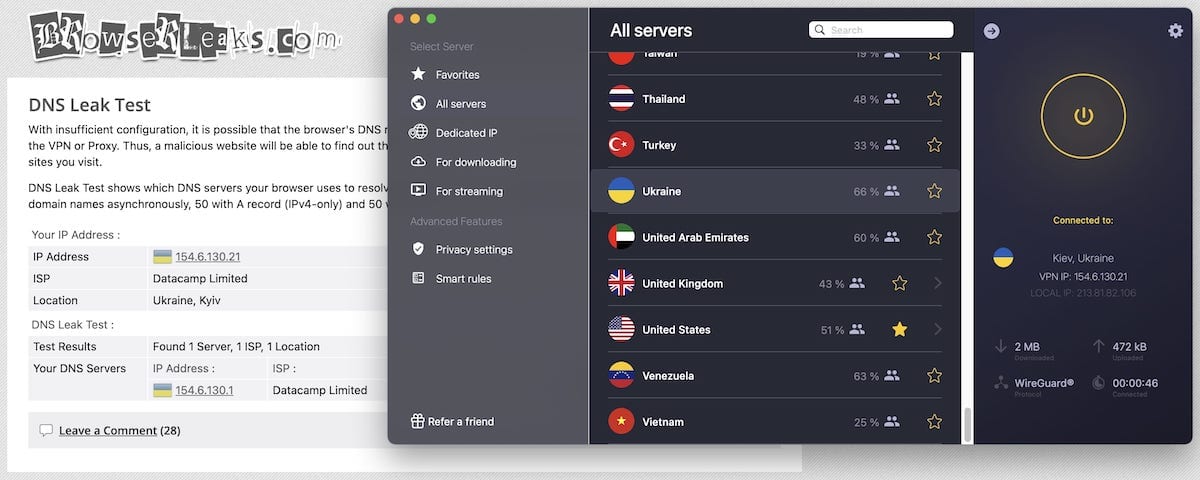The image size is (1200, 480).
Task: Click the United States flag icon
Action: [x=621, y=329]
